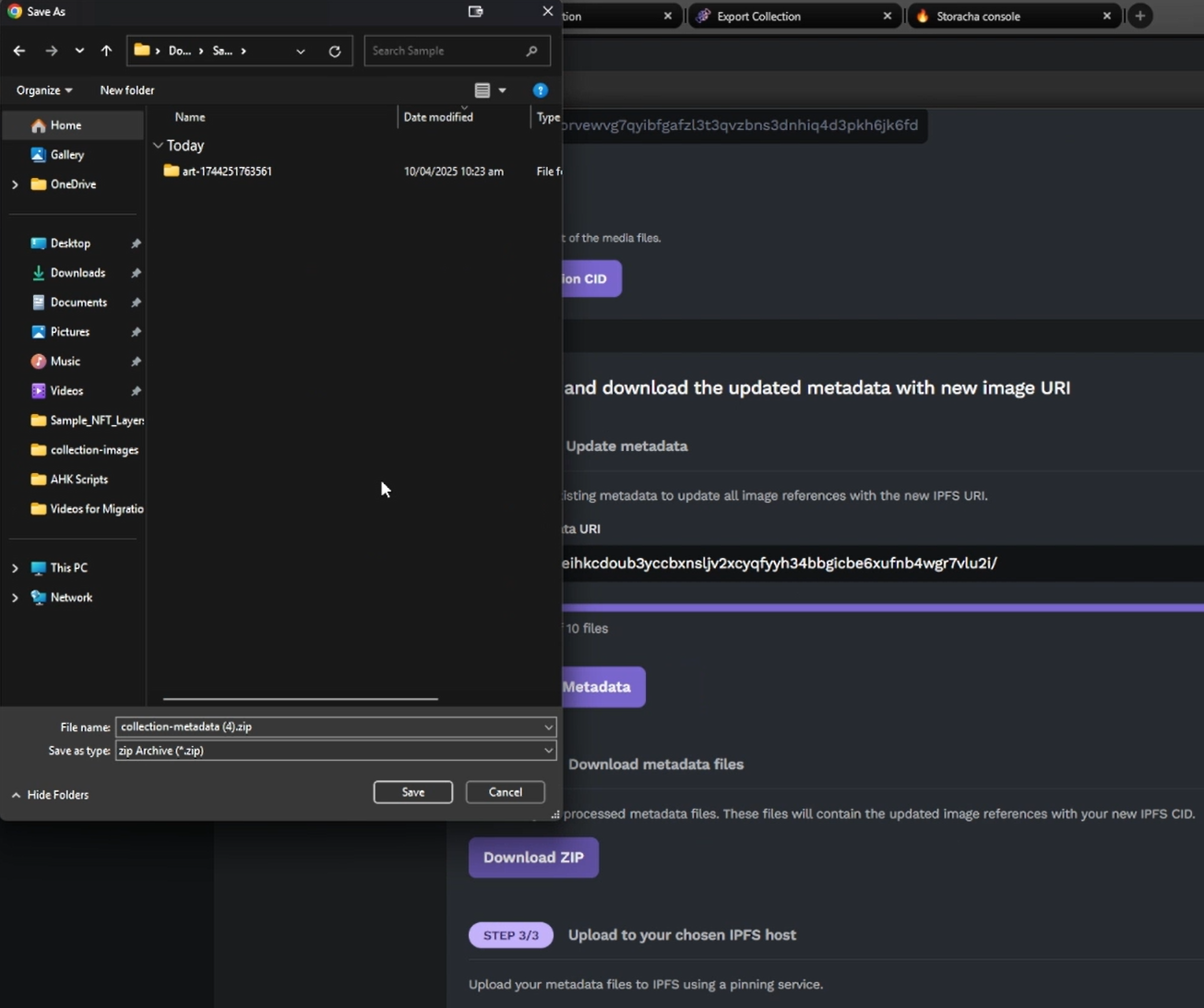Click the blue Help icon
This screenshot has width=1204, height=1008.
point(541,90)
